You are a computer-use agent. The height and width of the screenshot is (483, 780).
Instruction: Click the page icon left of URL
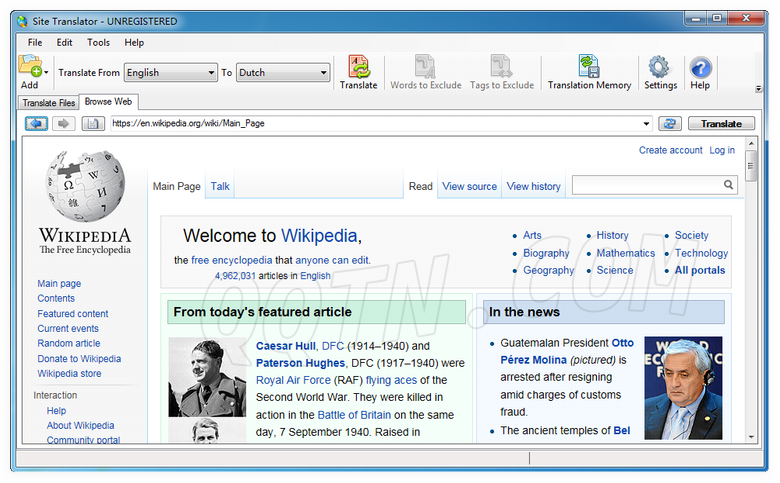(92, 124)
